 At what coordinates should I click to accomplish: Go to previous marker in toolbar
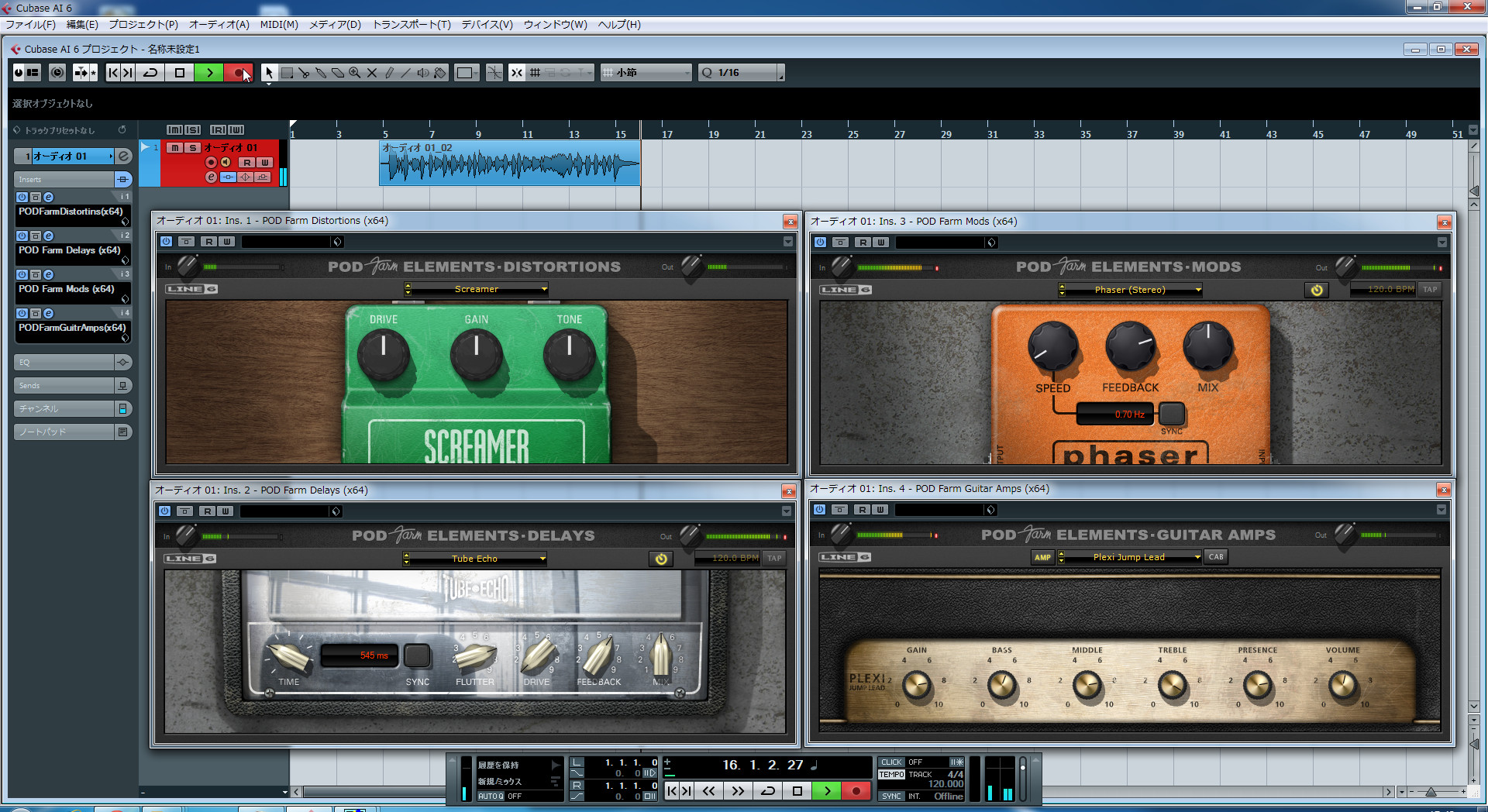113,73
